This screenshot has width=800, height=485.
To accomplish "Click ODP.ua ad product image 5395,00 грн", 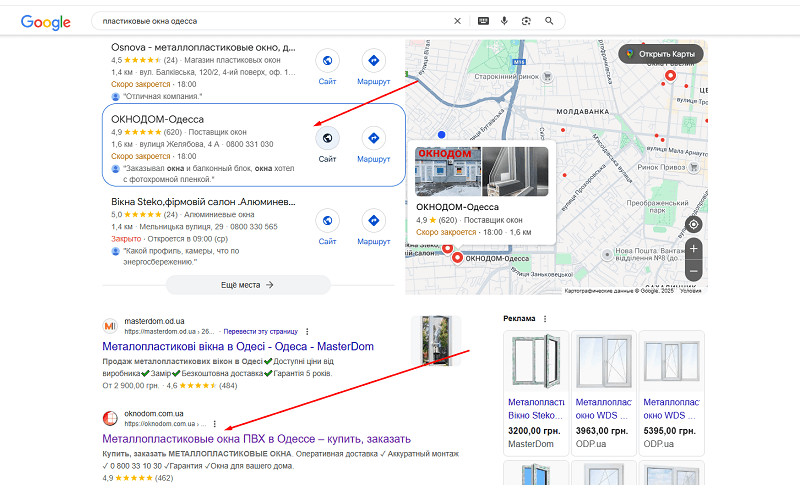I will point(671,361).
